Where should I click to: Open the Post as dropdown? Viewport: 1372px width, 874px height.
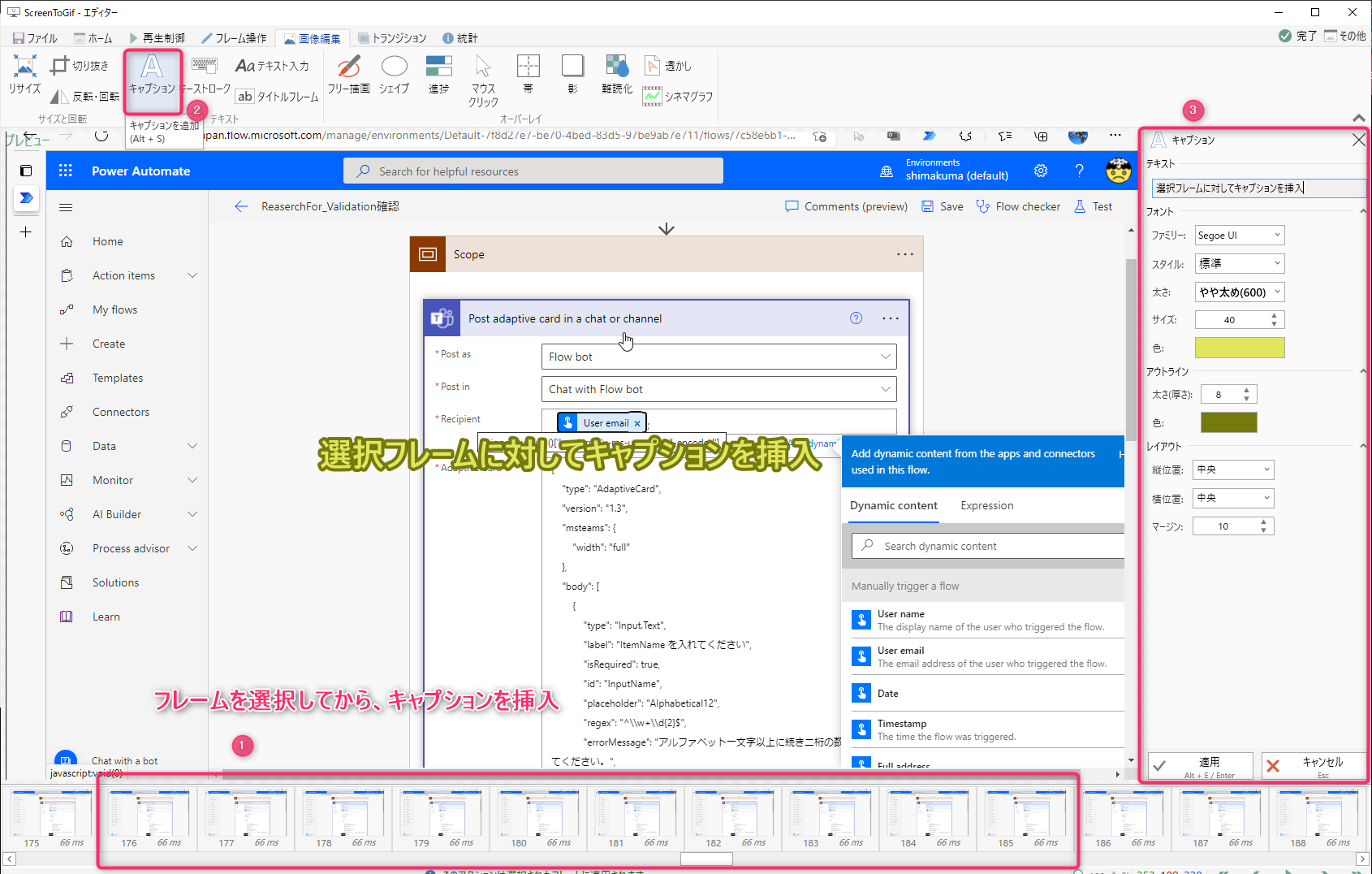[718, 357]
